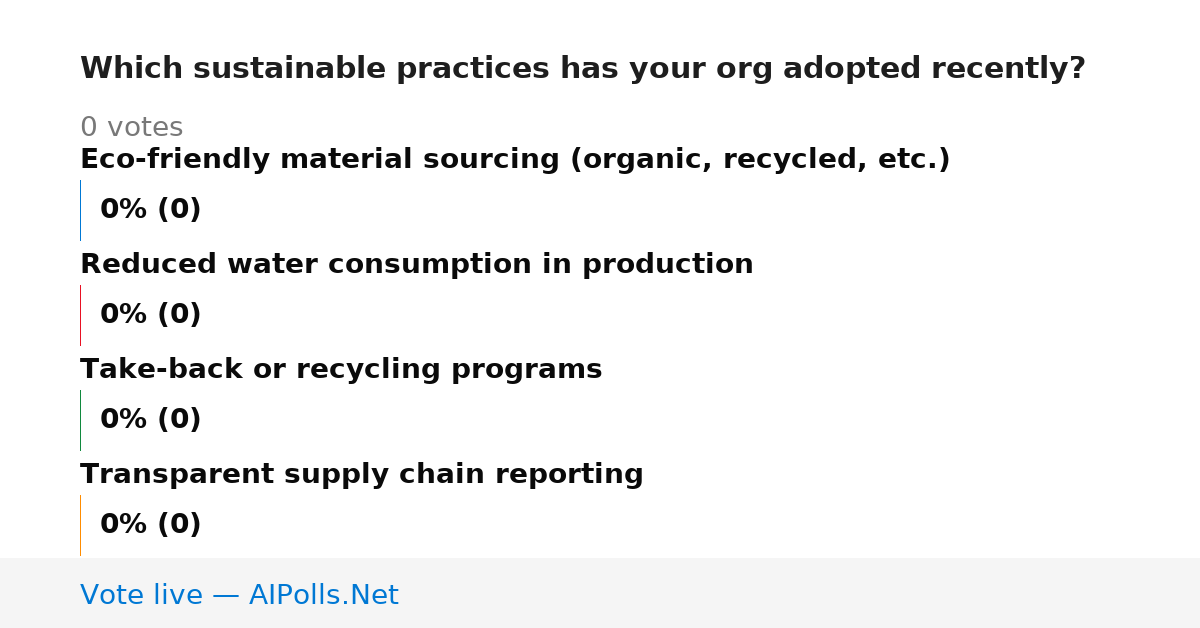Click the poll question heading text
This screenshot has width=1200, height=628.
pyautogui.click(x=583, y=69)
